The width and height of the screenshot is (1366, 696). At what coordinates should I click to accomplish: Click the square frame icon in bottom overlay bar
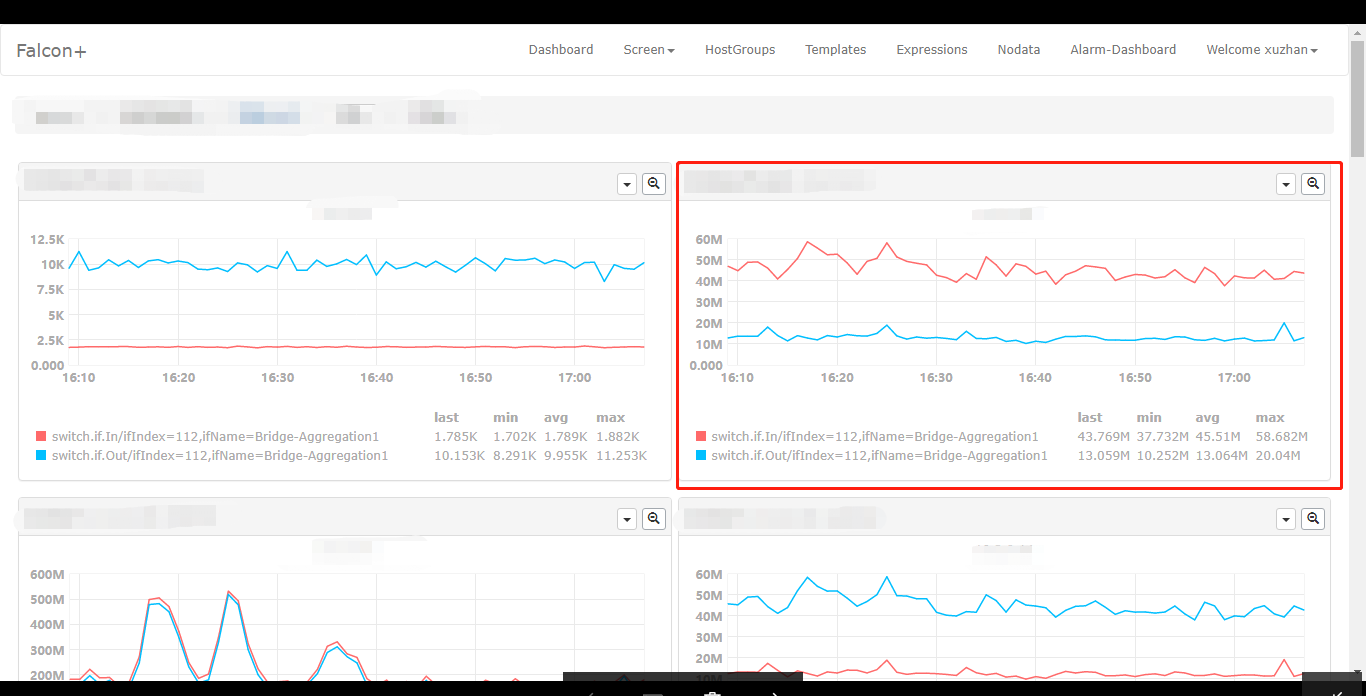pos(653,693)
